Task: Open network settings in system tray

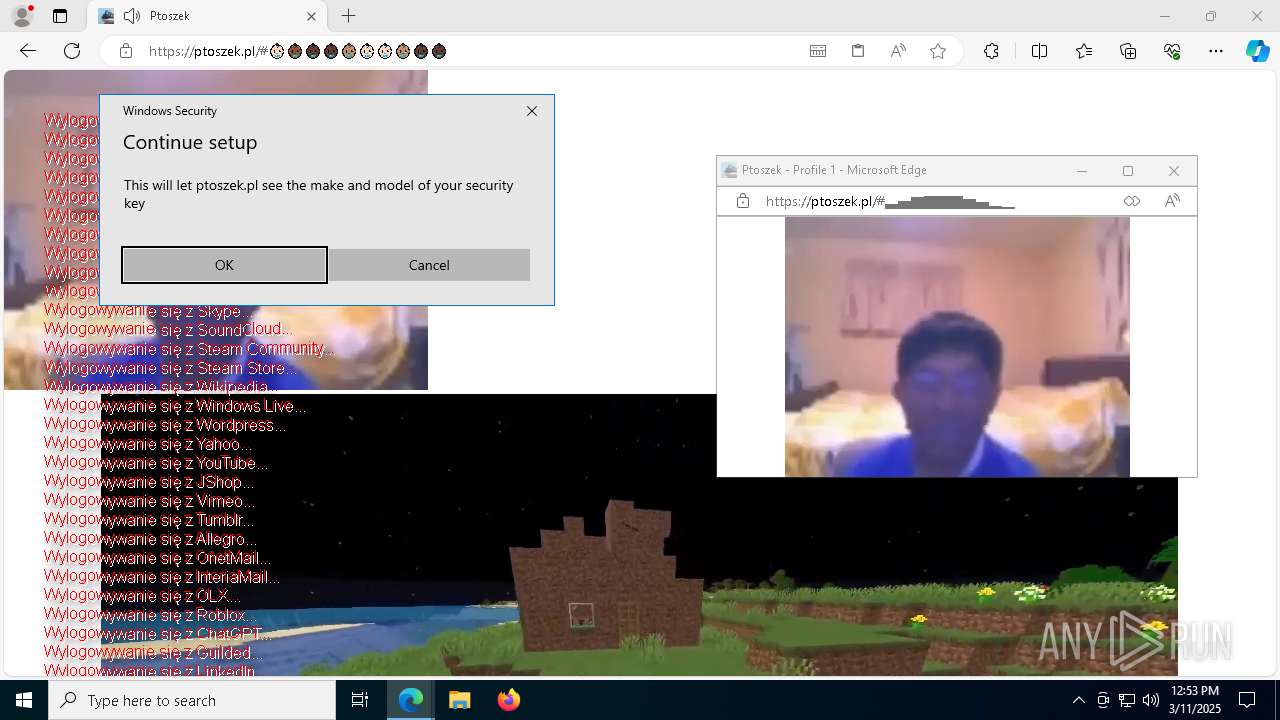Action: coord(1126,700)
